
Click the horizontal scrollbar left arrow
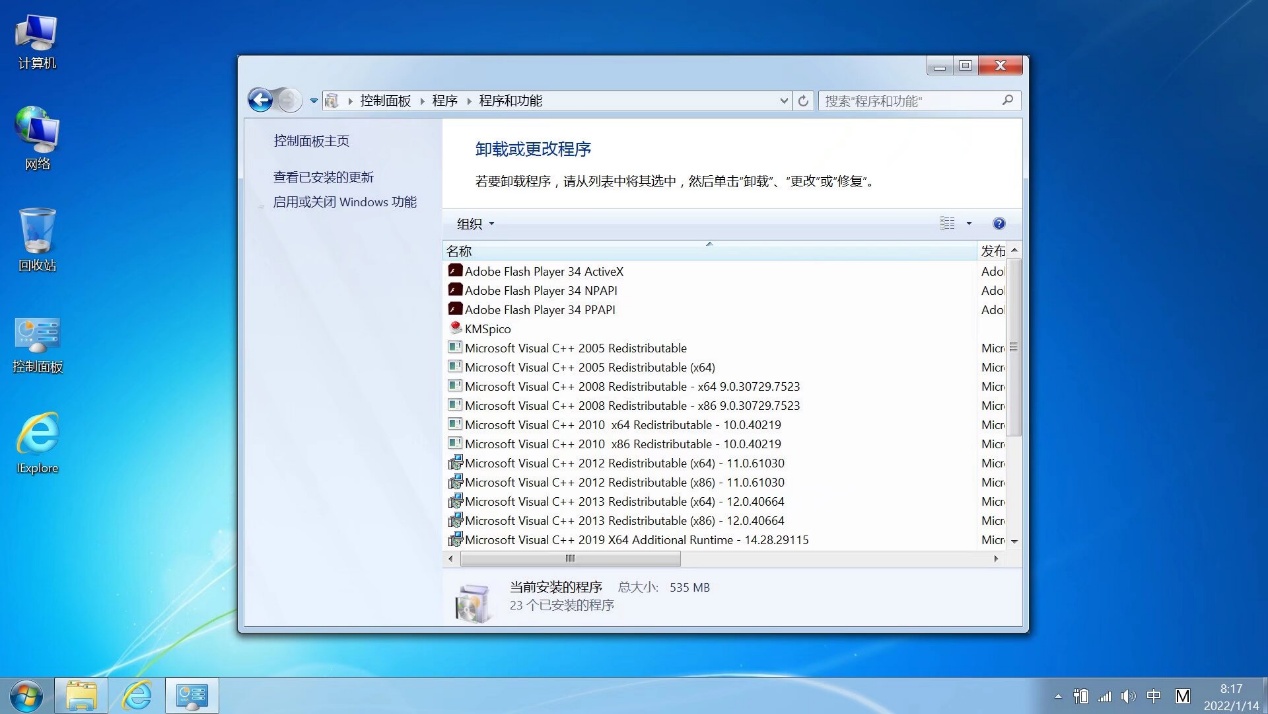pos(451,559)
